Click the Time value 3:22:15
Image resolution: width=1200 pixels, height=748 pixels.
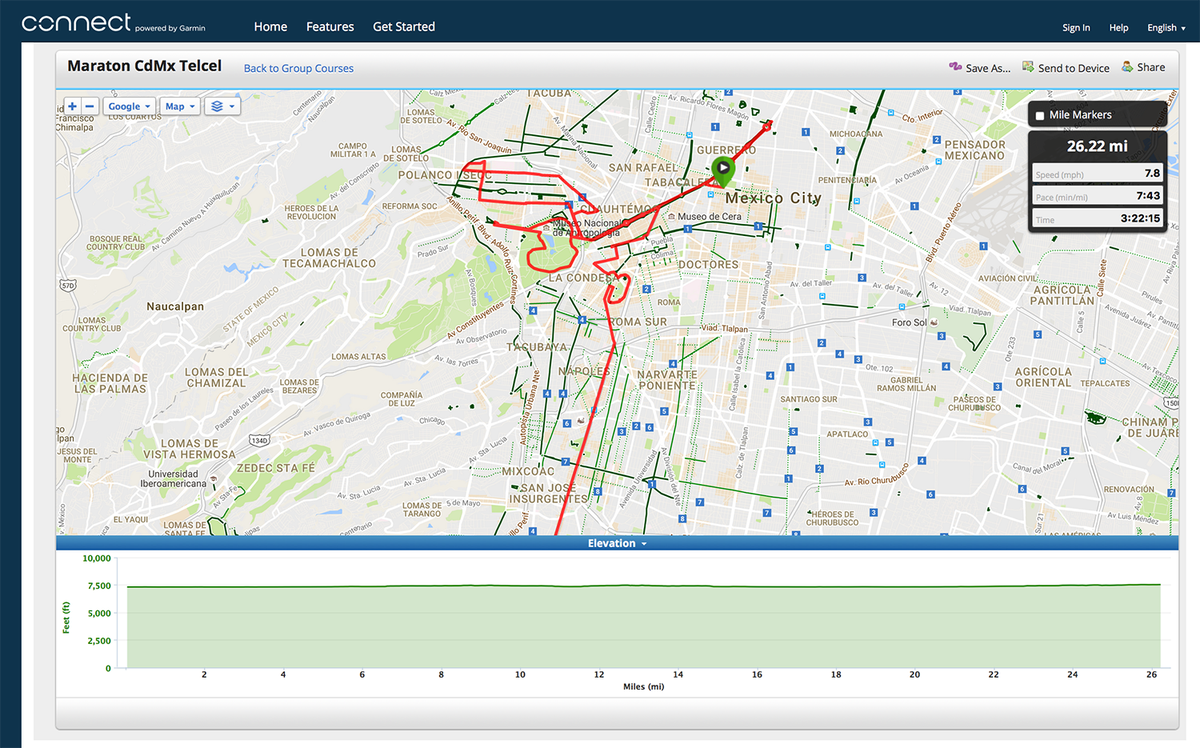[x=1142, y=219]
